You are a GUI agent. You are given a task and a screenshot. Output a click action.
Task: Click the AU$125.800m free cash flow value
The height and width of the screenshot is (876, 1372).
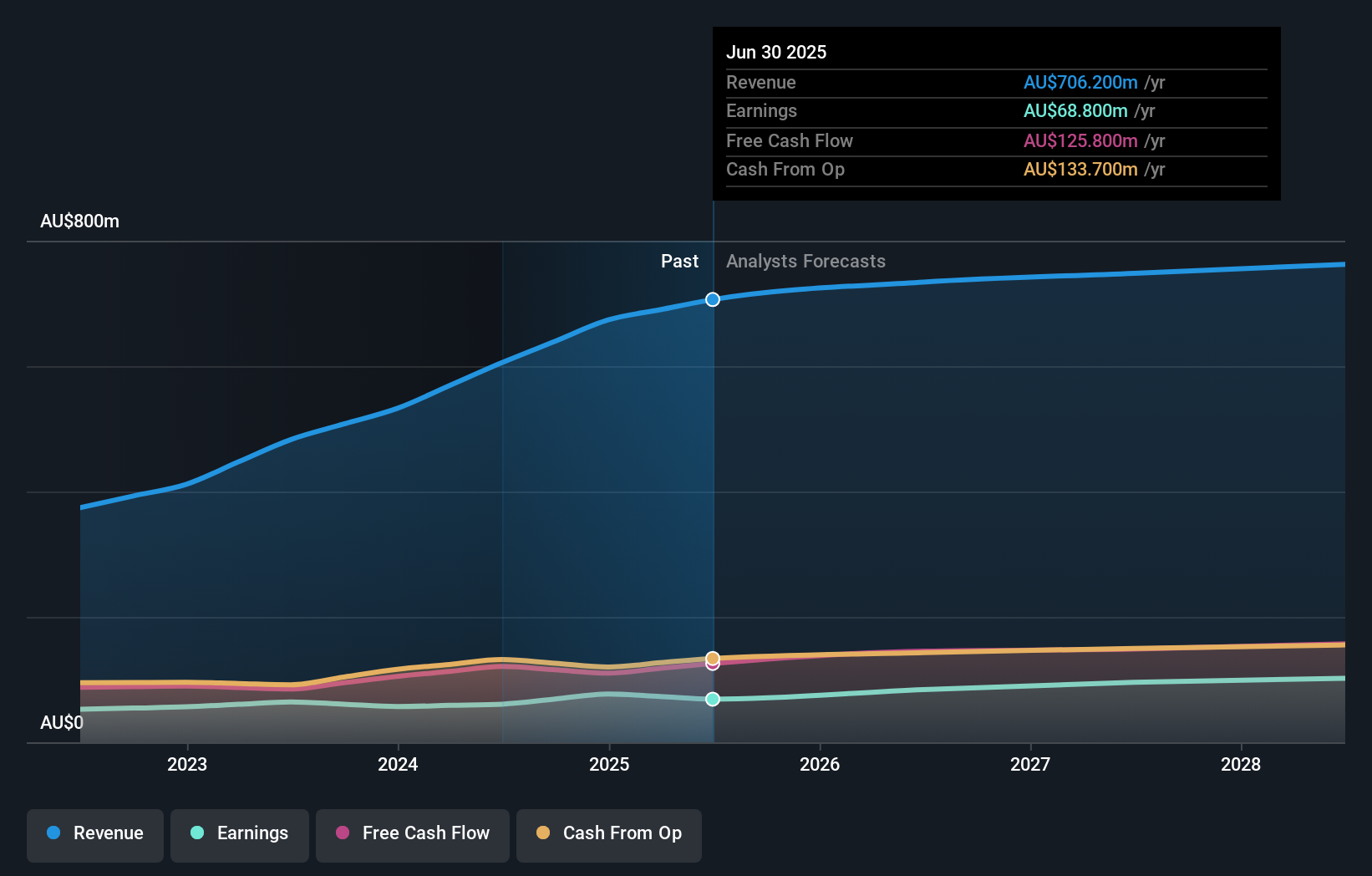1080,141
